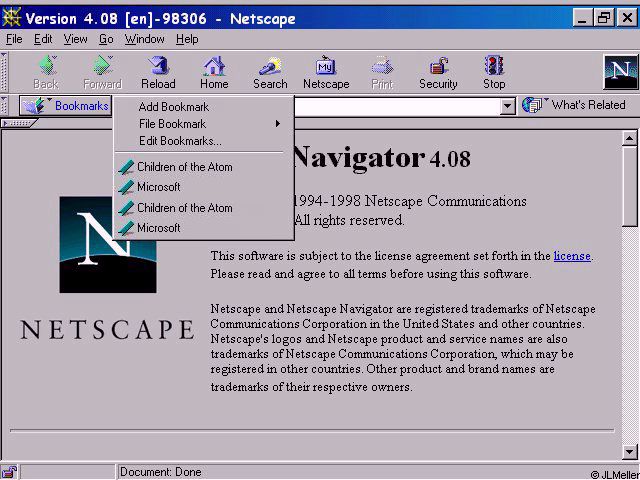Screen dimensions: 640x480
Task: Open the Security info button
Action: tap(438, 73)
